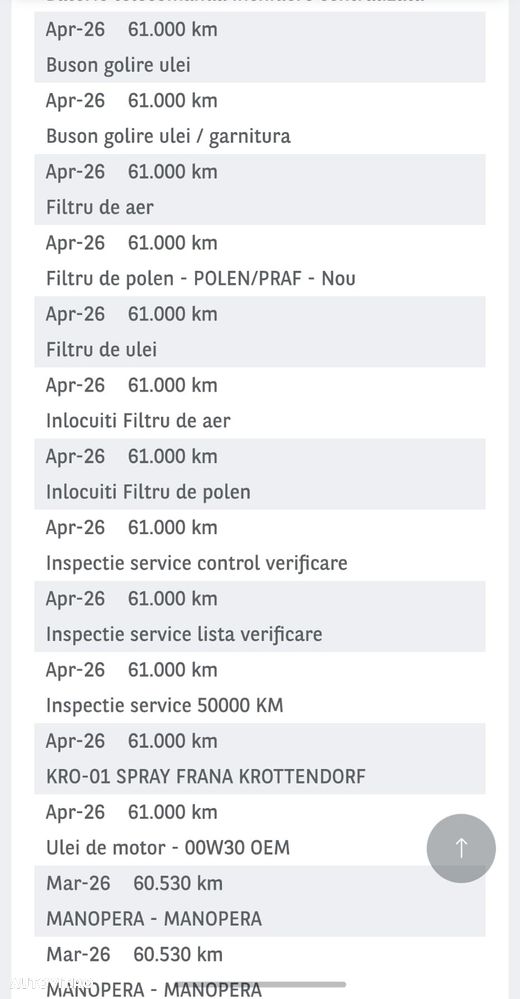Image resolution: width=520 pixels, height=999 pixels.
Task: Tap the 60.530 km mileage above first MANOPERA
Action: 178,883
